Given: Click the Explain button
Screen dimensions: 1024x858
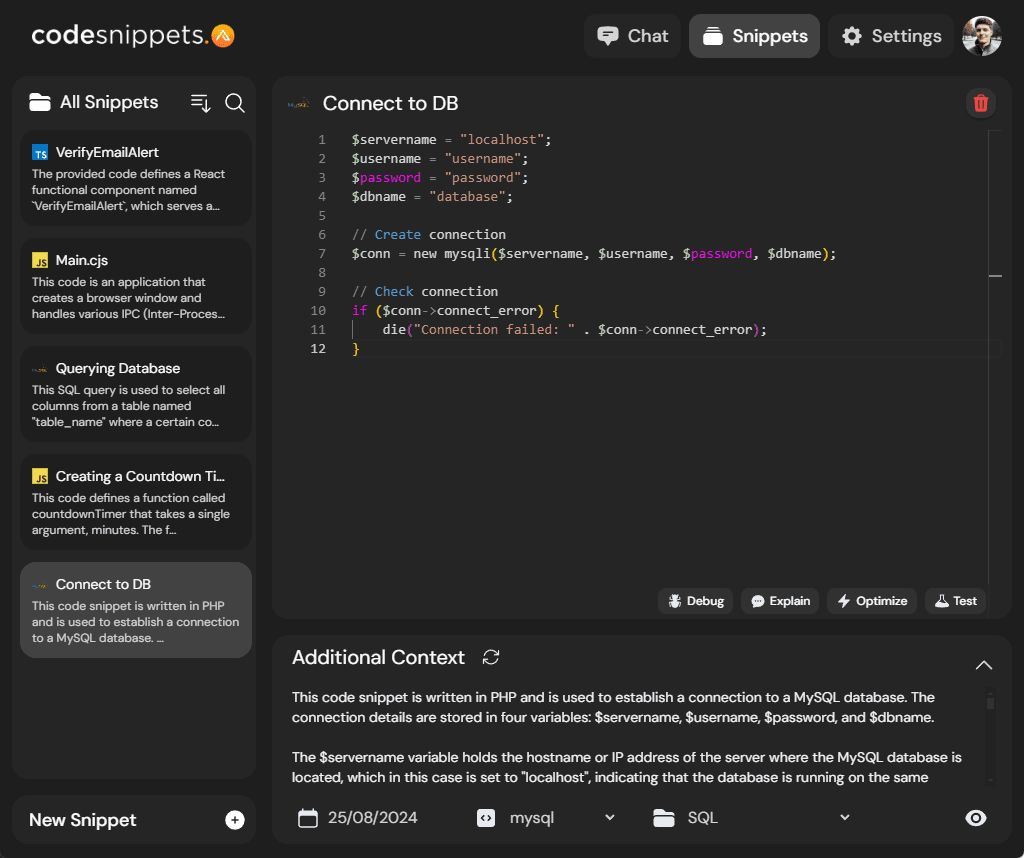Looking at the screenshot, I should click(x=780, y=601).
